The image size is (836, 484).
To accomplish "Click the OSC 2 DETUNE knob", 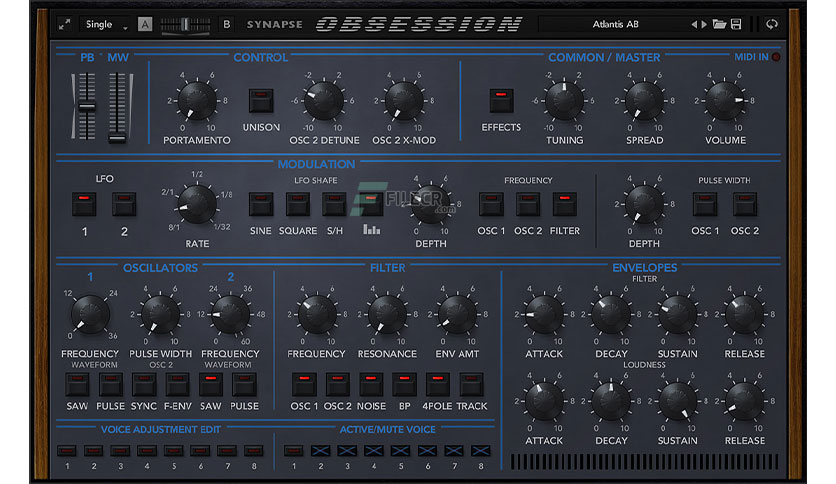I will [x=324, y=101].
